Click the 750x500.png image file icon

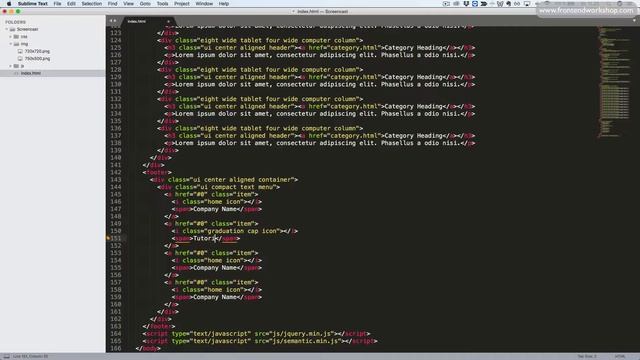[x=20, y=59]
